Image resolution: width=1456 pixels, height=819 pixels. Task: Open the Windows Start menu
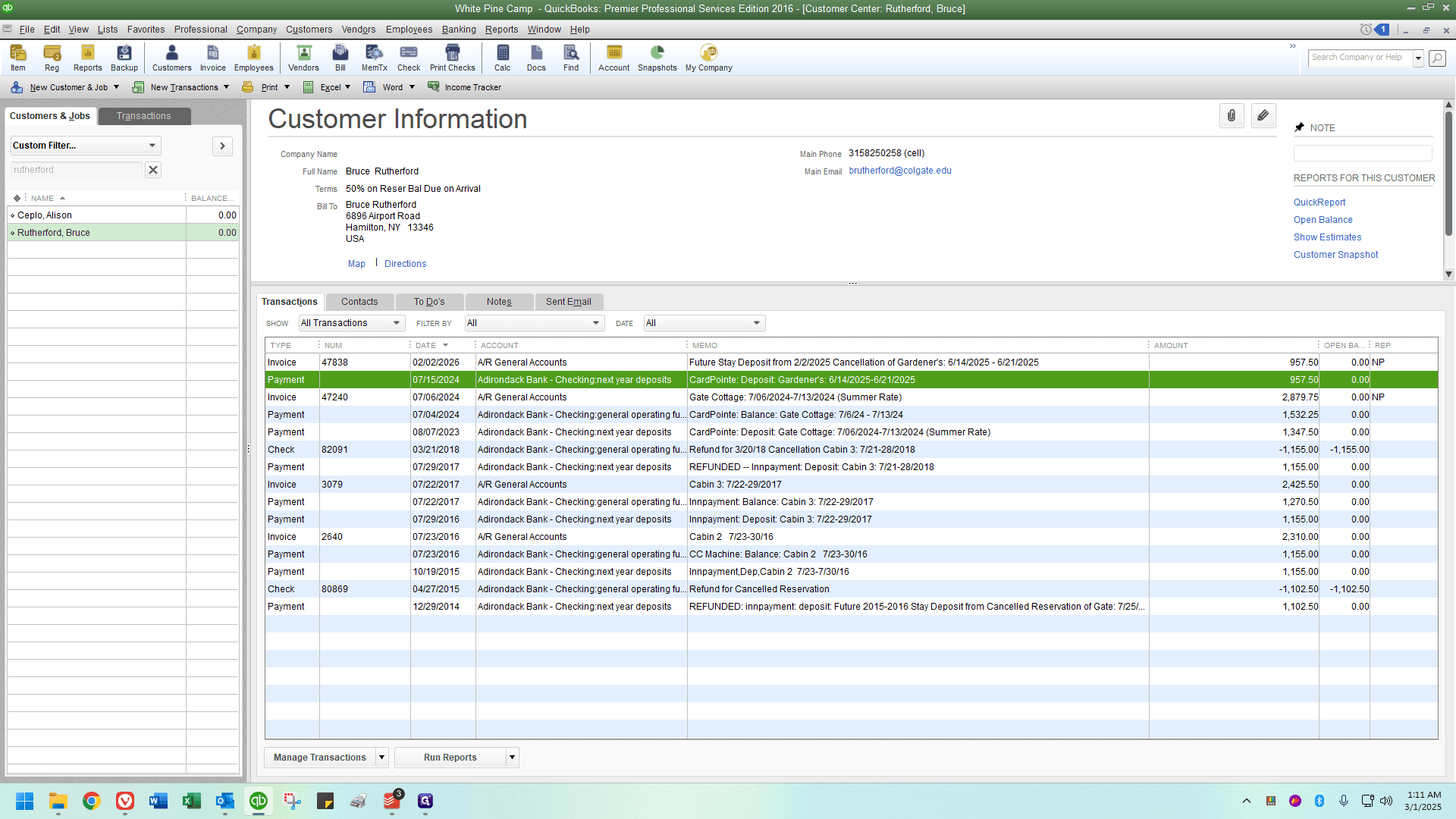point(25,801)
